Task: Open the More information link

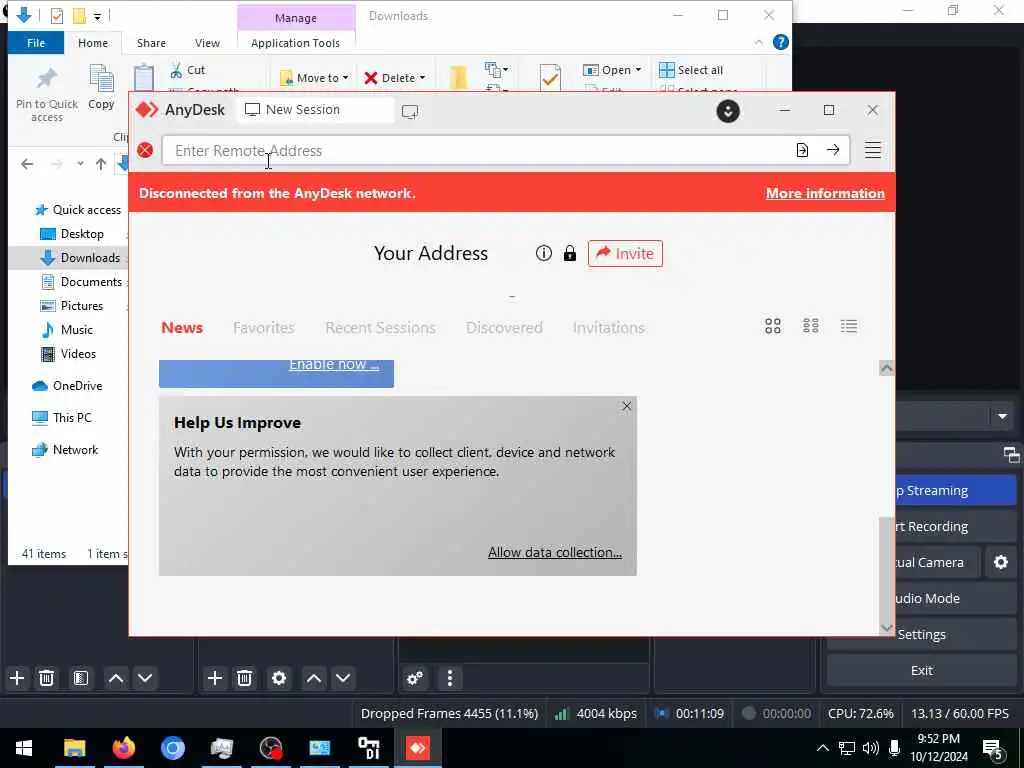Action: pos(825,193)
